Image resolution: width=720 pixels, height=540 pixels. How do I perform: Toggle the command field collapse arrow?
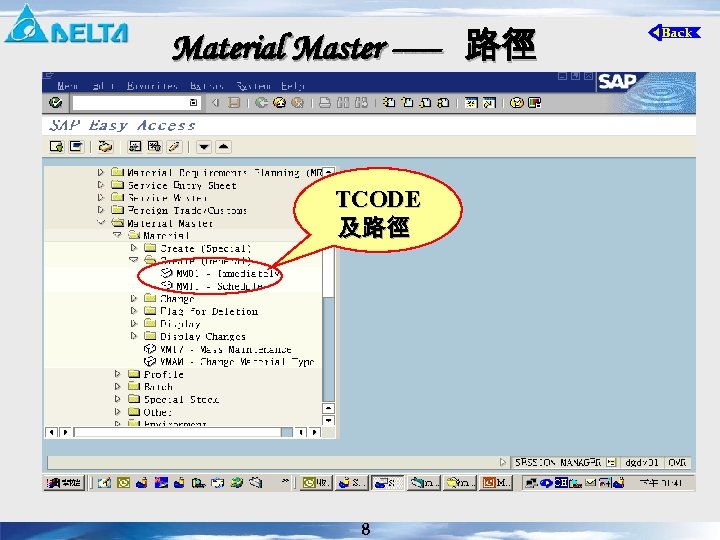pyautogui.click(x=215, y=103)
